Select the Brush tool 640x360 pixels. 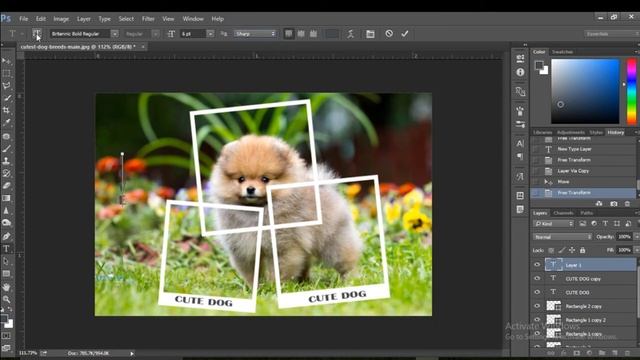6,149
